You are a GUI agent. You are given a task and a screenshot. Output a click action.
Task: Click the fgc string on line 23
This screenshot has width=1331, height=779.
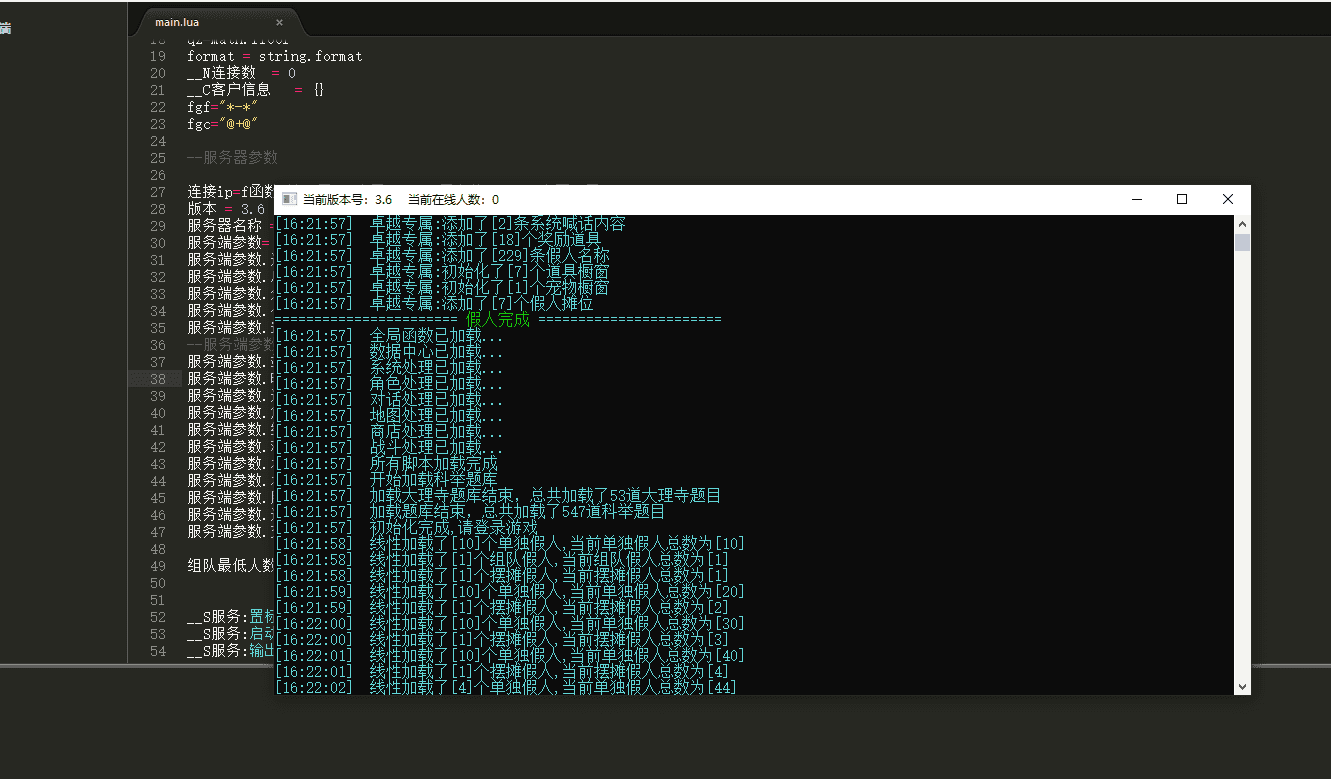240,124
